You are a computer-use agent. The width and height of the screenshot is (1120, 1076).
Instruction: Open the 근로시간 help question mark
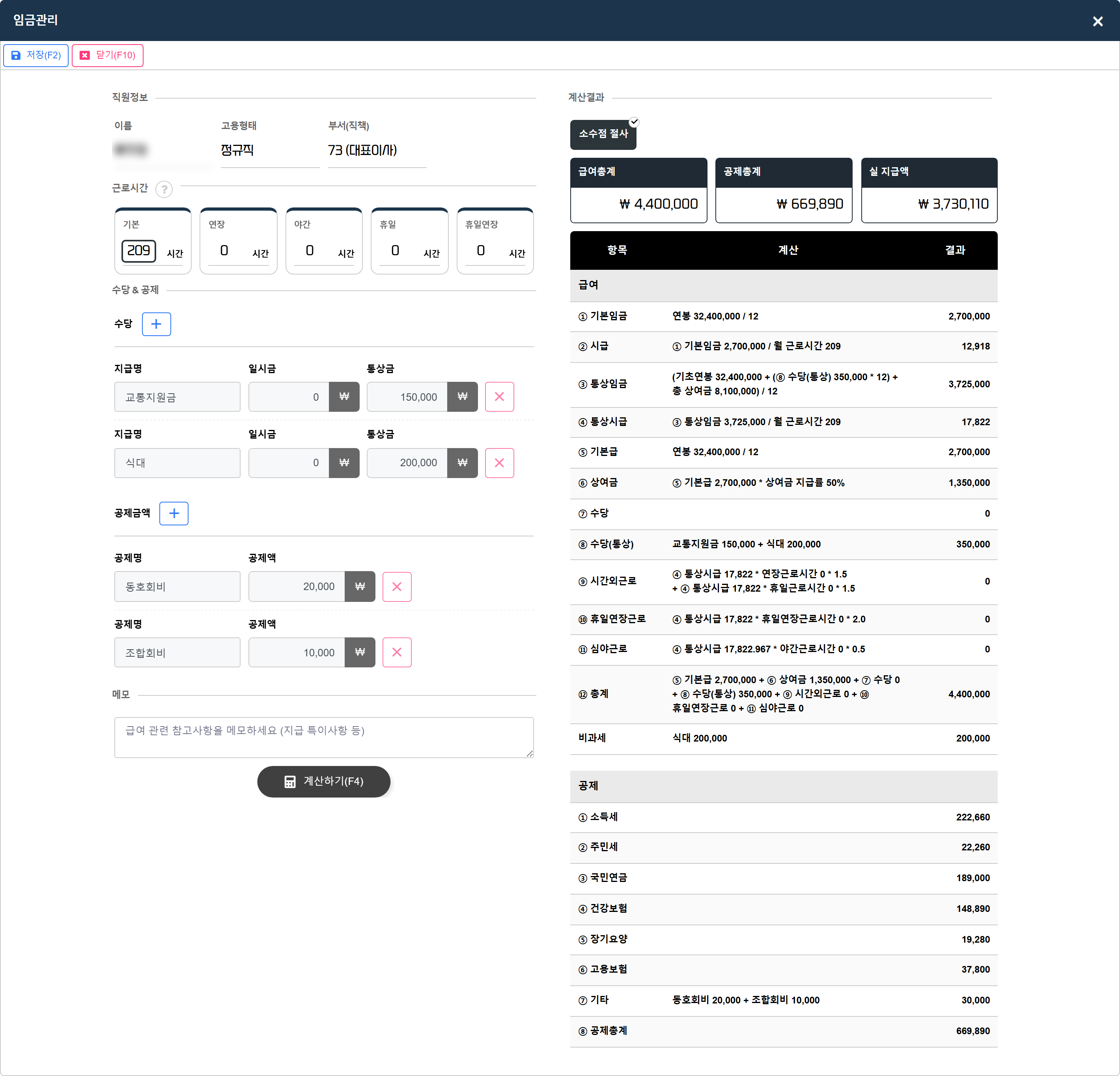tap(164, 189)
